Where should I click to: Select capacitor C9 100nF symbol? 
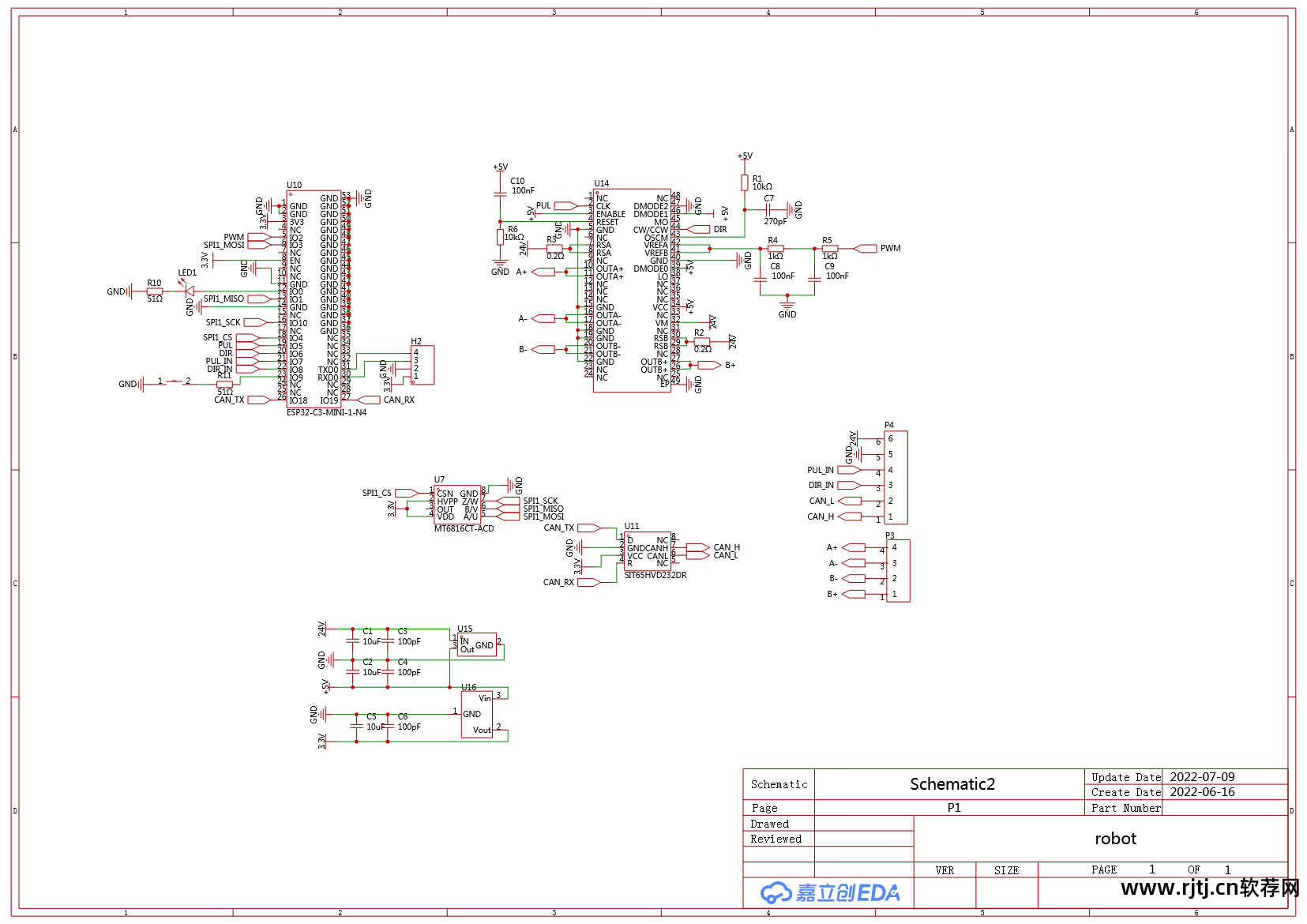(815, 279)
